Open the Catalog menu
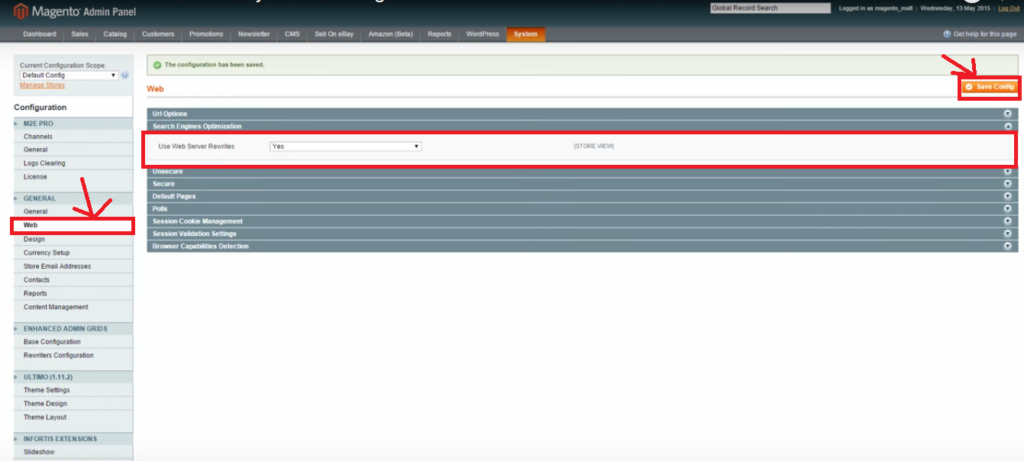1024x461 pixels. (x=115, y=34)
